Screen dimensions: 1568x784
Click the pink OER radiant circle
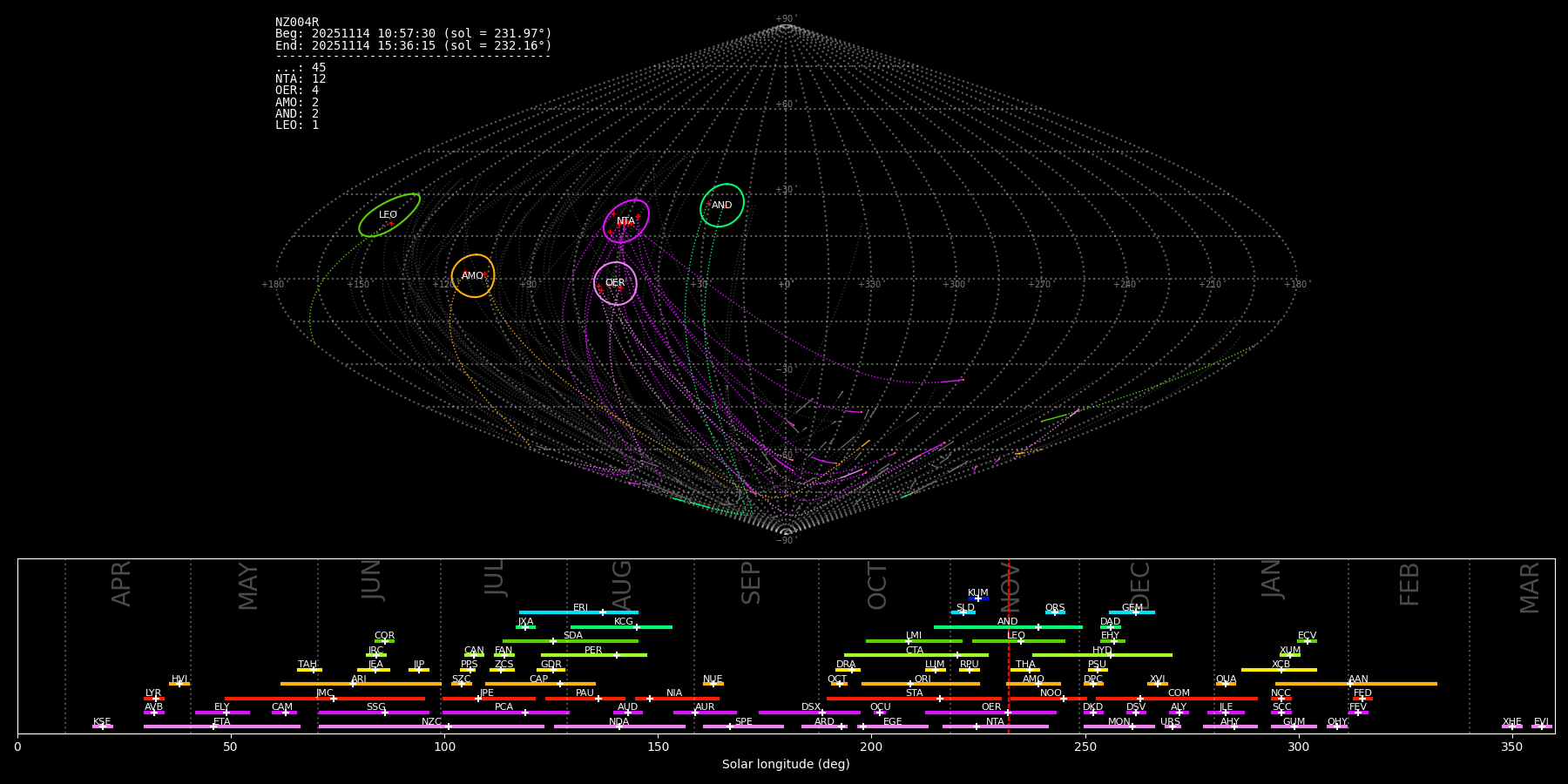(615, 283)
